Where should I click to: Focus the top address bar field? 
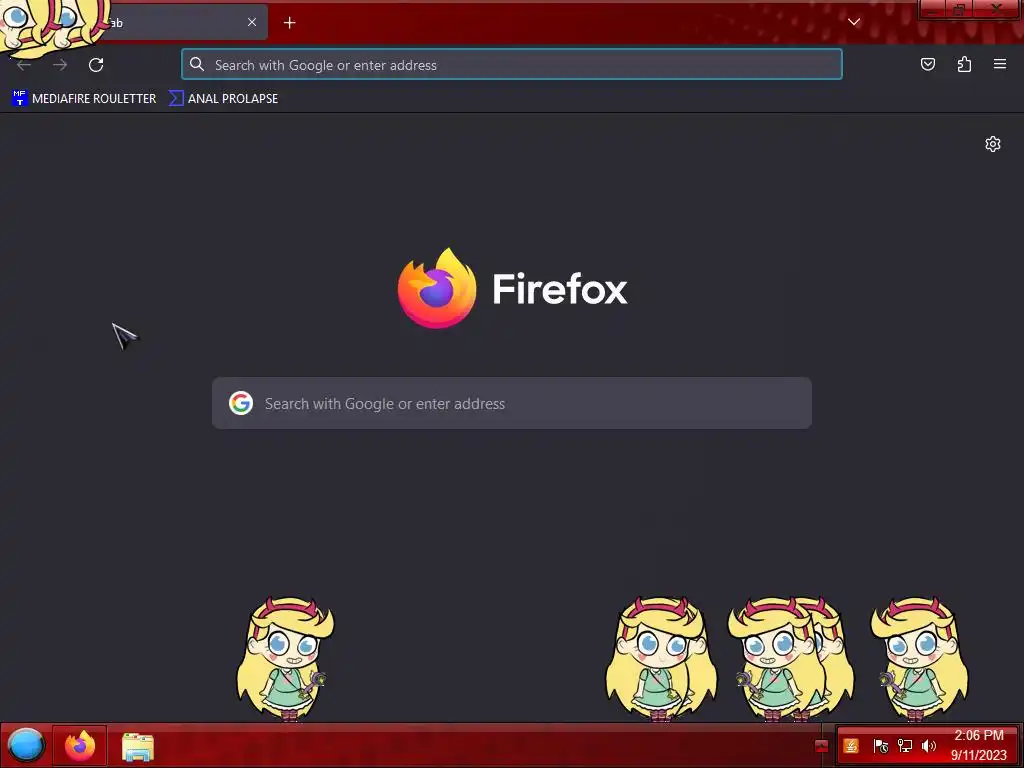coord(512,65)
